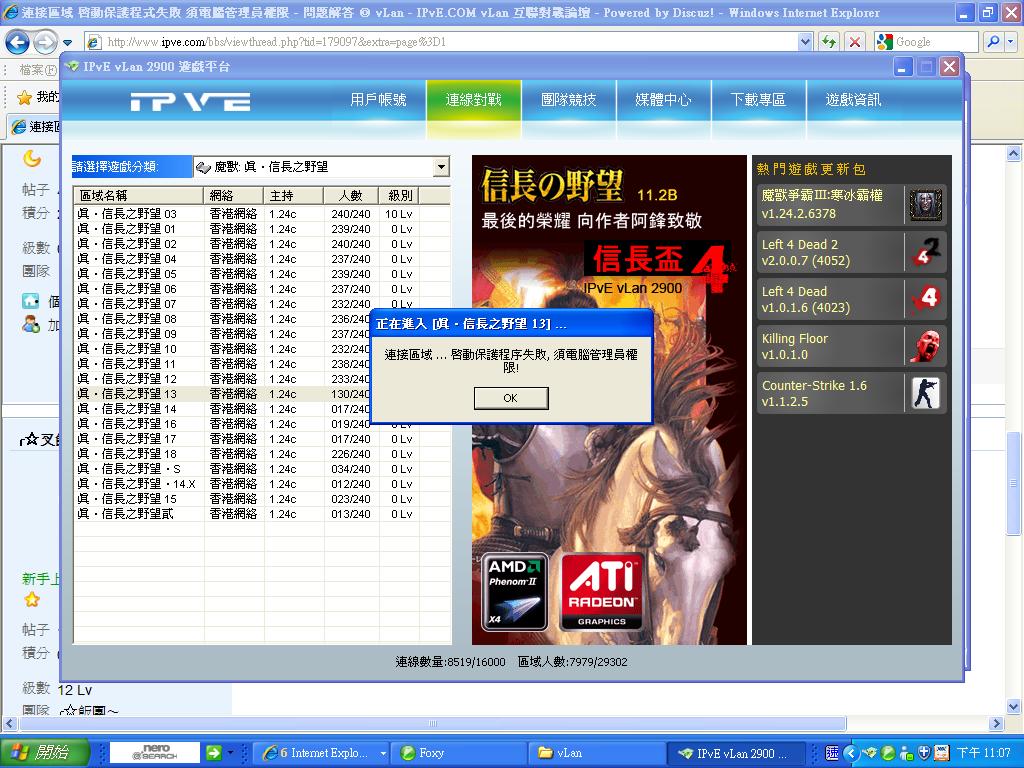Click the ATI Radeon Graphics logo

coord(602,591)
